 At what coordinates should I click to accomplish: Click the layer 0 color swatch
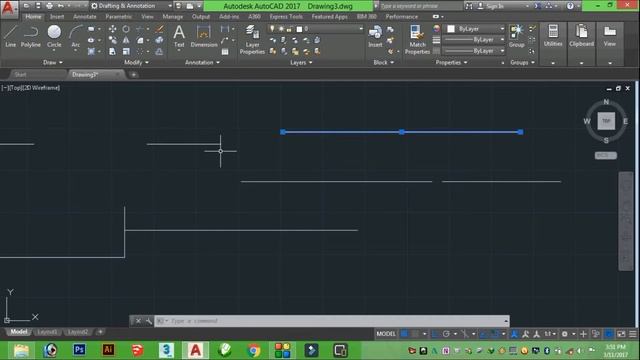tap(299, 29)
